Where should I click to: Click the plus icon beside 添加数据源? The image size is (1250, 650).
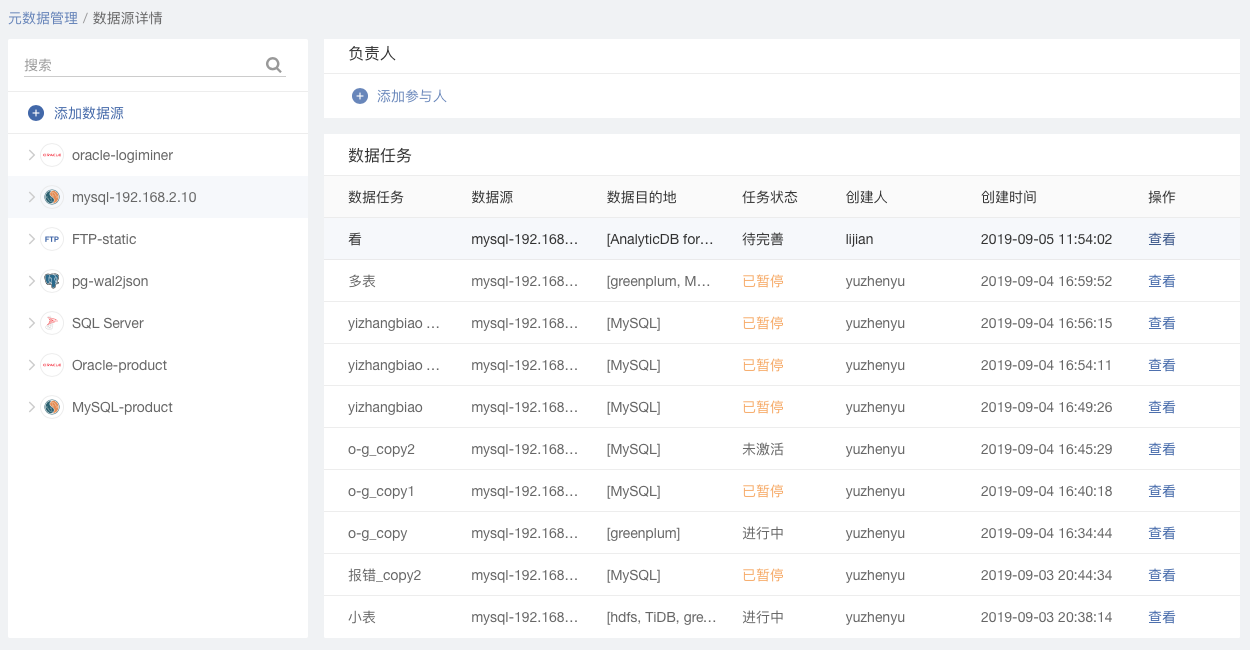coord(36,113)
